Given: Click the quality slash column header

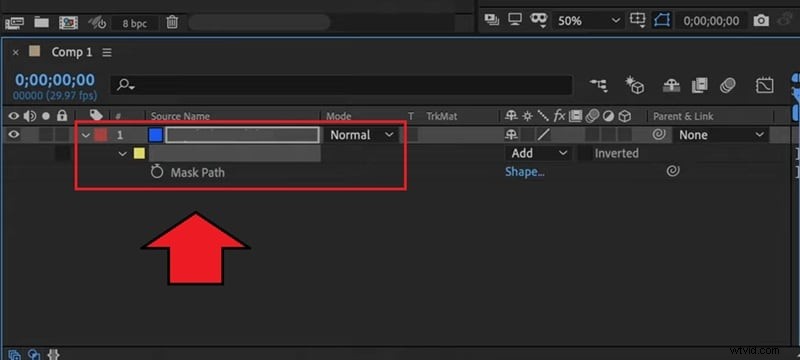Looking at the screenshot, I should [x=544, y=116].
